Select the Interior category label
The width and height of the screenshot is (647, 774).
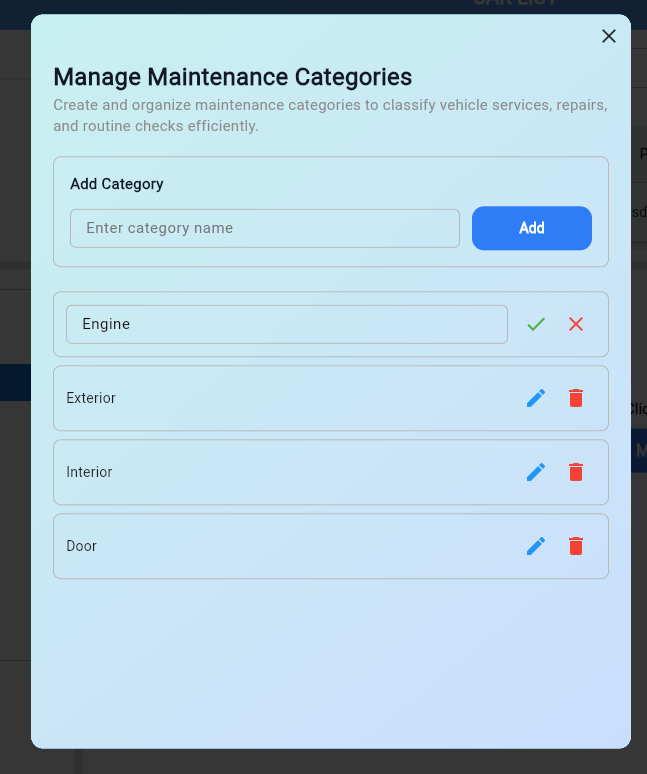[89, 472]
